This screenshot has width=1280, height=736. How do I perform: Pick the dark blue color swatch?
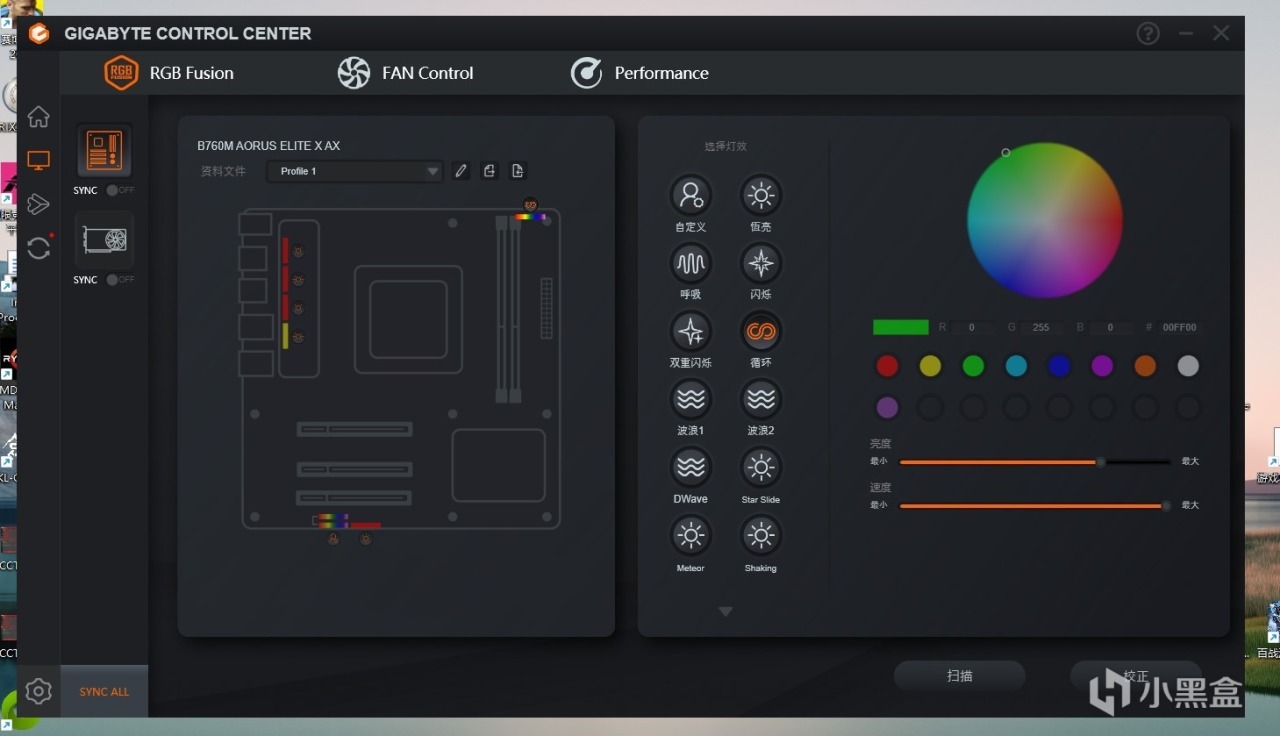pyautogui.click(x=1059, y=366)
